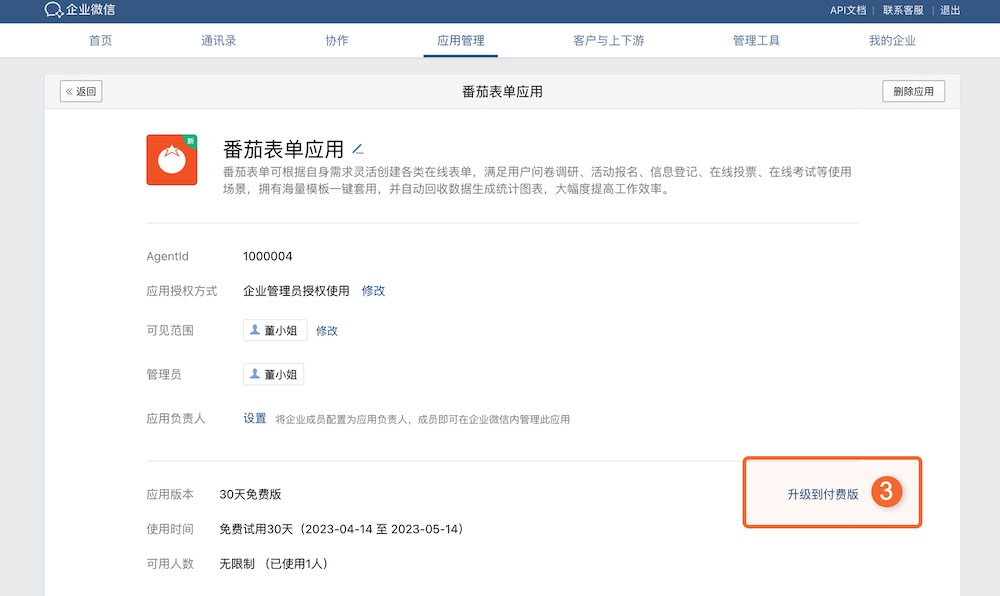The width and height of the screenshot is (1000, 596).
Task: Click 设置 for 应用负责人
Action: point(254,418)
